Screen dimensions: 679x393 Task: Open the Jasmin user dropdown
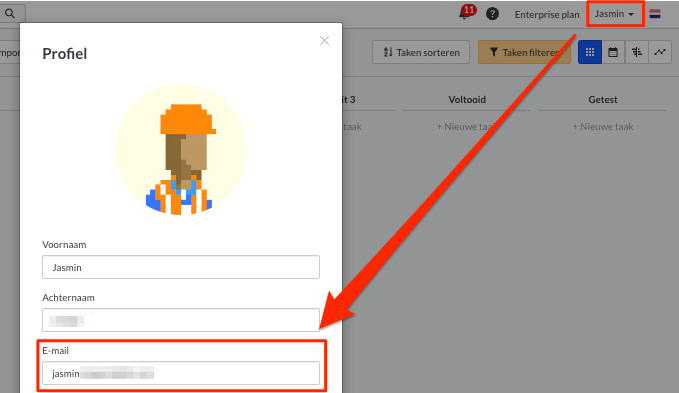[614, 14]
